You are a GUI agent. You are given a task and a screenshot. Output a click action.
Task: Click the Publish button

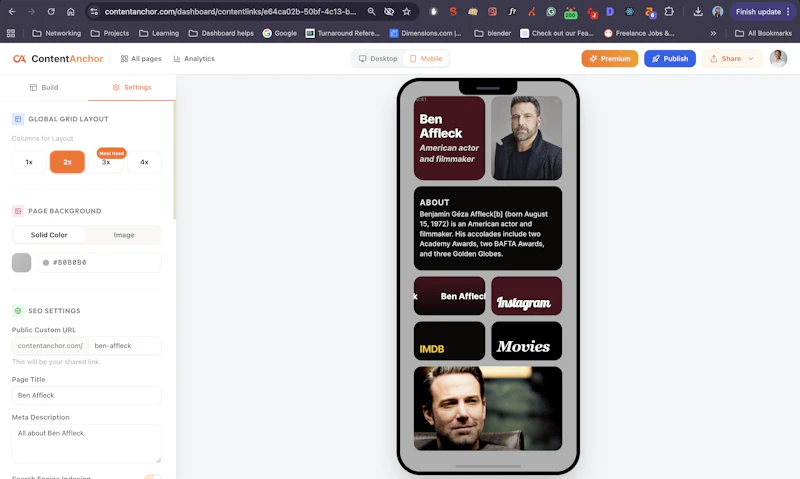tap(670, 59)
